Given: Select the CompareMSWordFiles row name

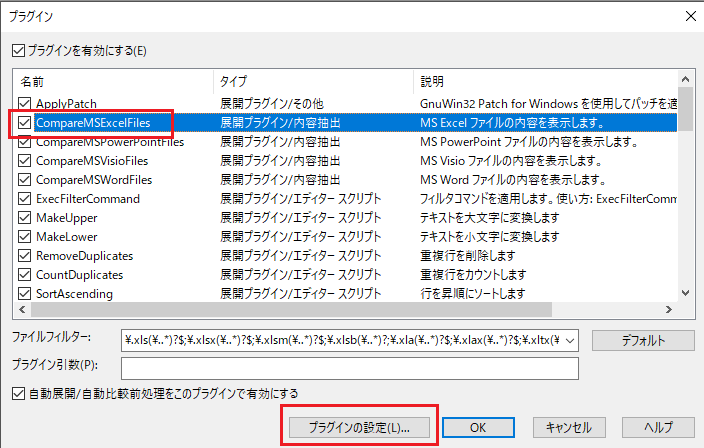Looking at the screenshot, I should 94,180.
